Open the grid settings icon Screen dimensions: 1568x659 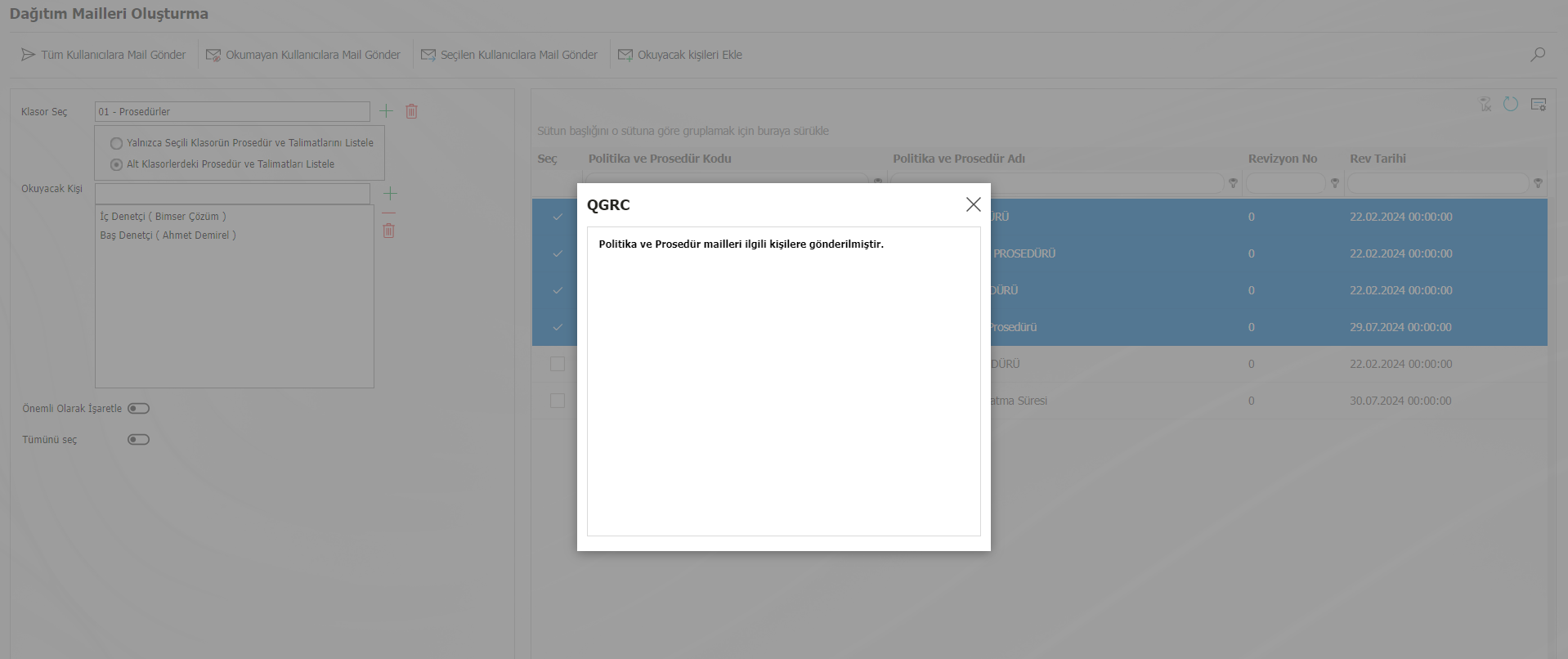coord(1539,104)
